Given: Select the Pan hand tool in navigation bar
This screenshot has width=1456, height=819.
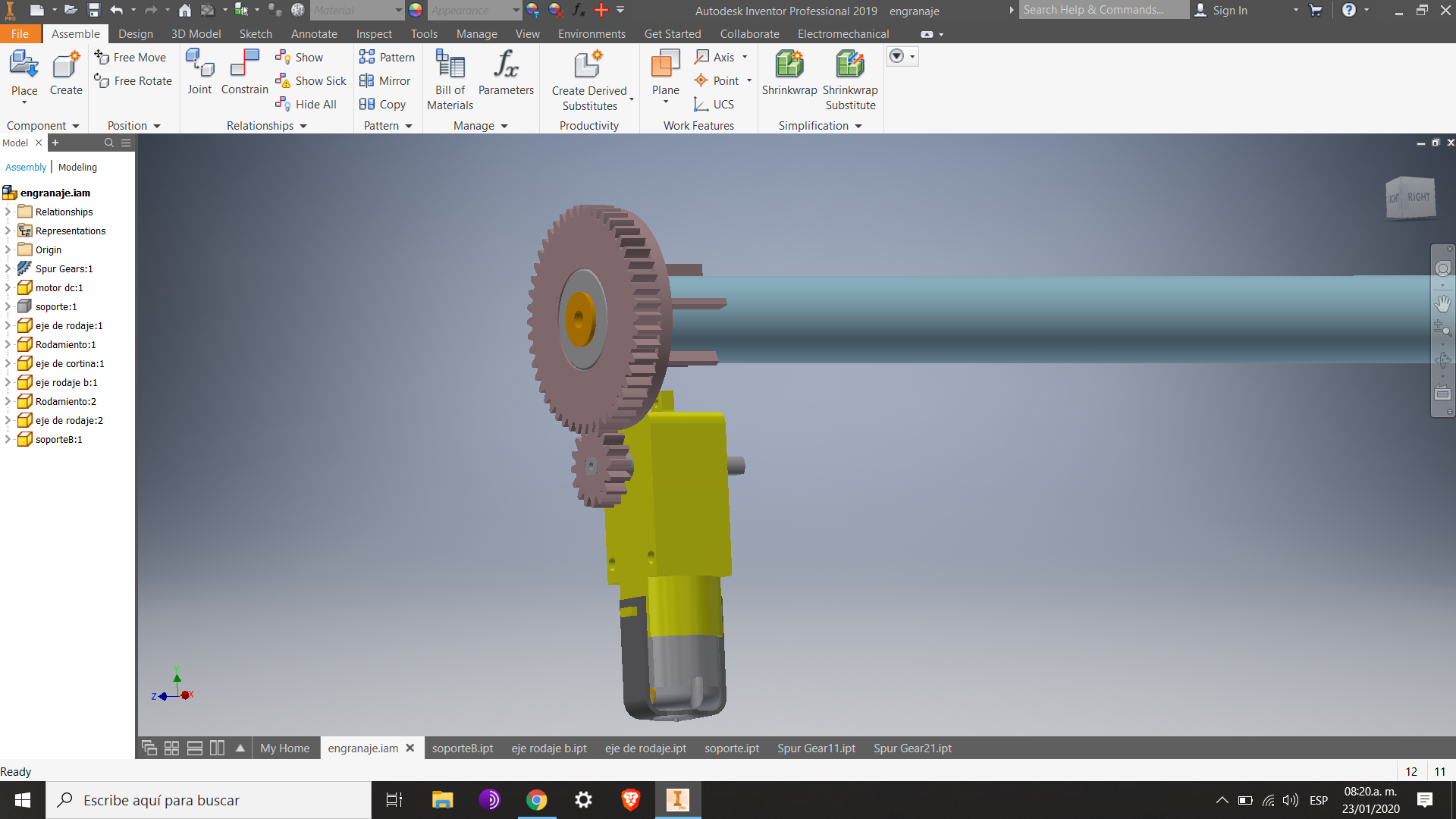Looking at the screenshot, I should click(x=1442, y=303).
